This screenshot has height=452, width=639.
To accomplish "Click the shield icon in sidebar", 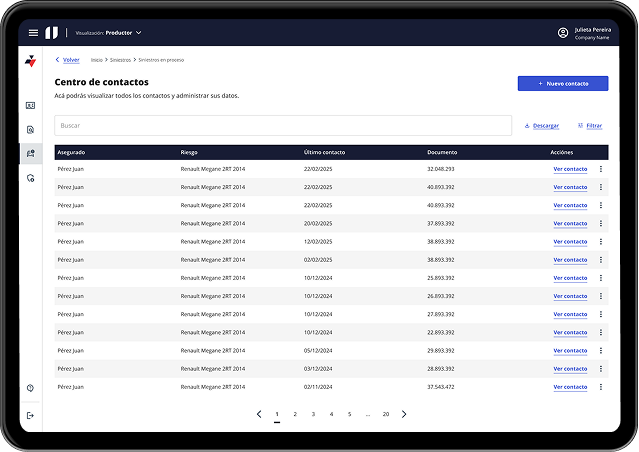I will [x=30, y=177].
